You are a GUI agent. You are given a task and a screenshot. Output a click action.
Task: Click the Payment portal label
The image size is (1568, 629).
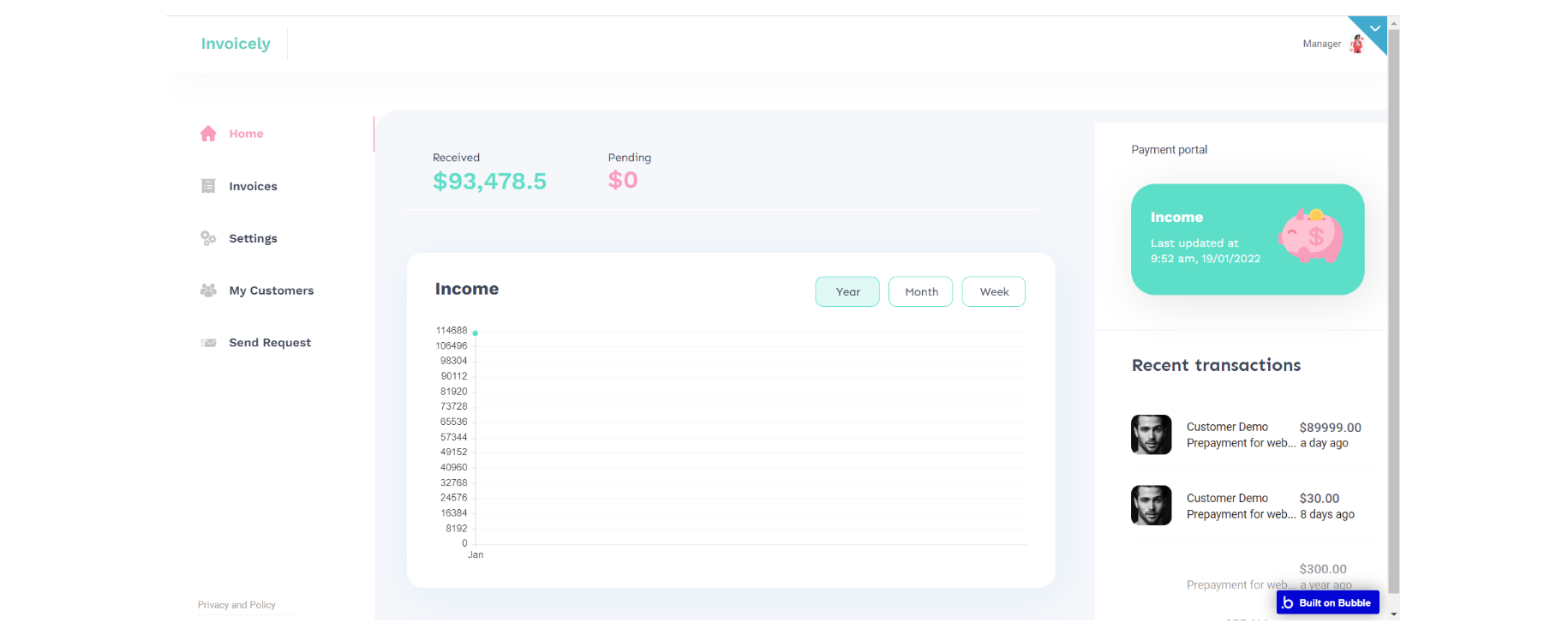point(1169,149)
